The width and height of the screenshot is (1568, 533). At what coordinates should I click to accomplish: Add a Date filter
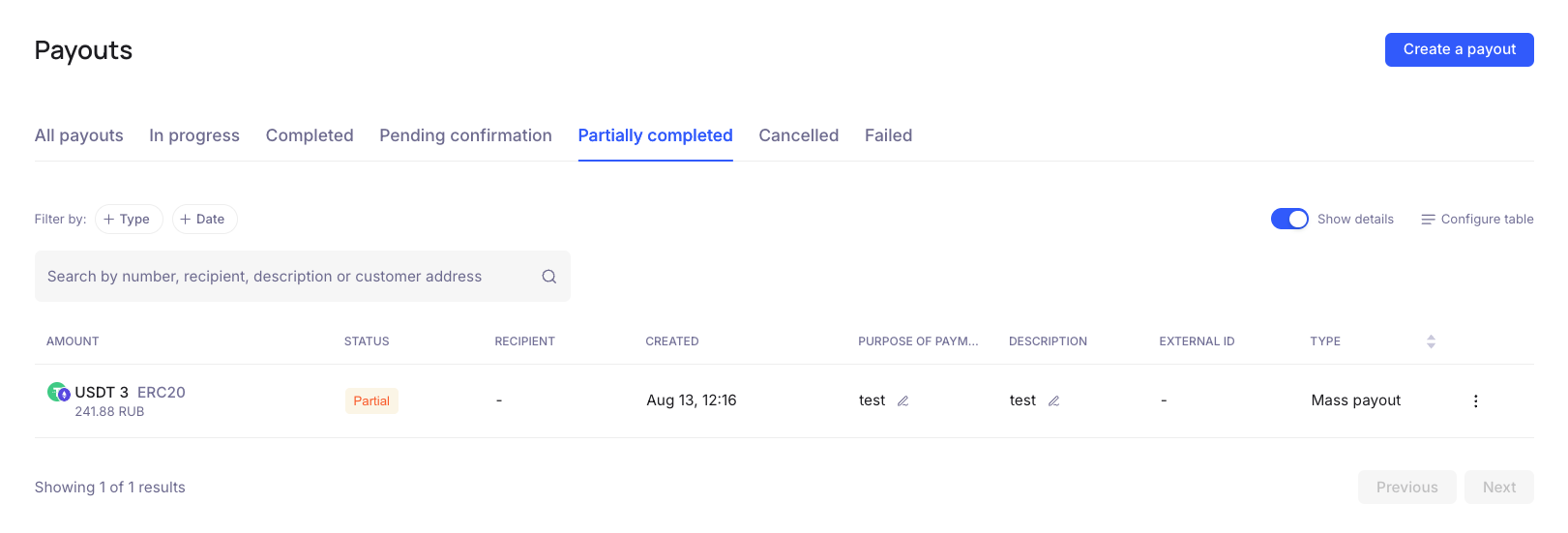point(204,220)
